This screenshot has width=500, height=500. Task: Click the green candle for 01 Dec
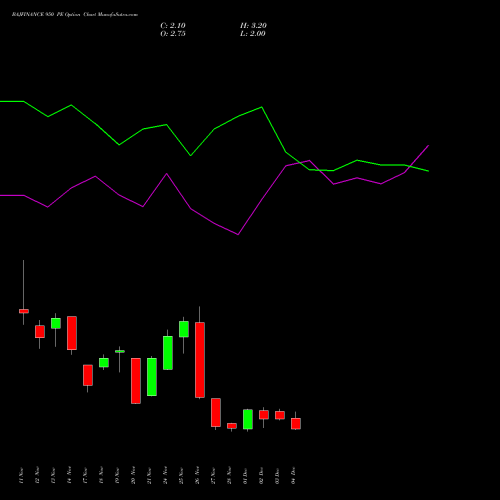pyautogui.click(x=248, y=419)
